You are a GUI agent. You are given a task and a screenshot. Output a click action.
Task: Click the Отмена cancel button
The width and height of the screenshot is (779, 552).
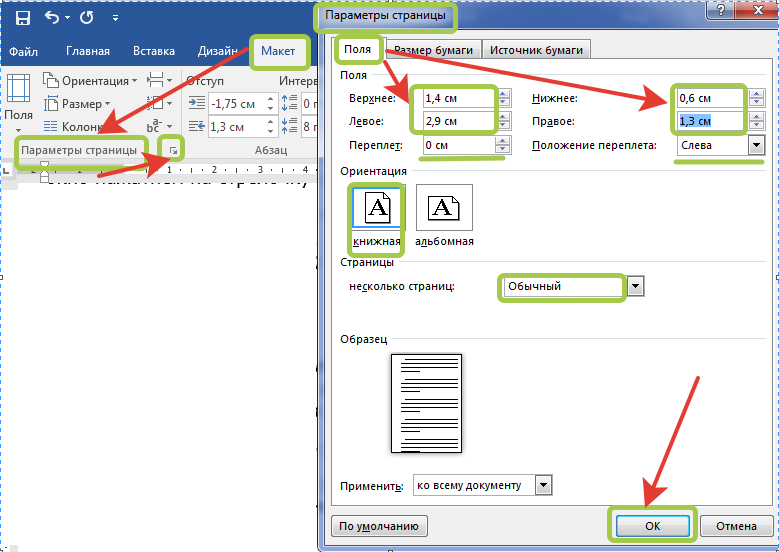(736, 526)
